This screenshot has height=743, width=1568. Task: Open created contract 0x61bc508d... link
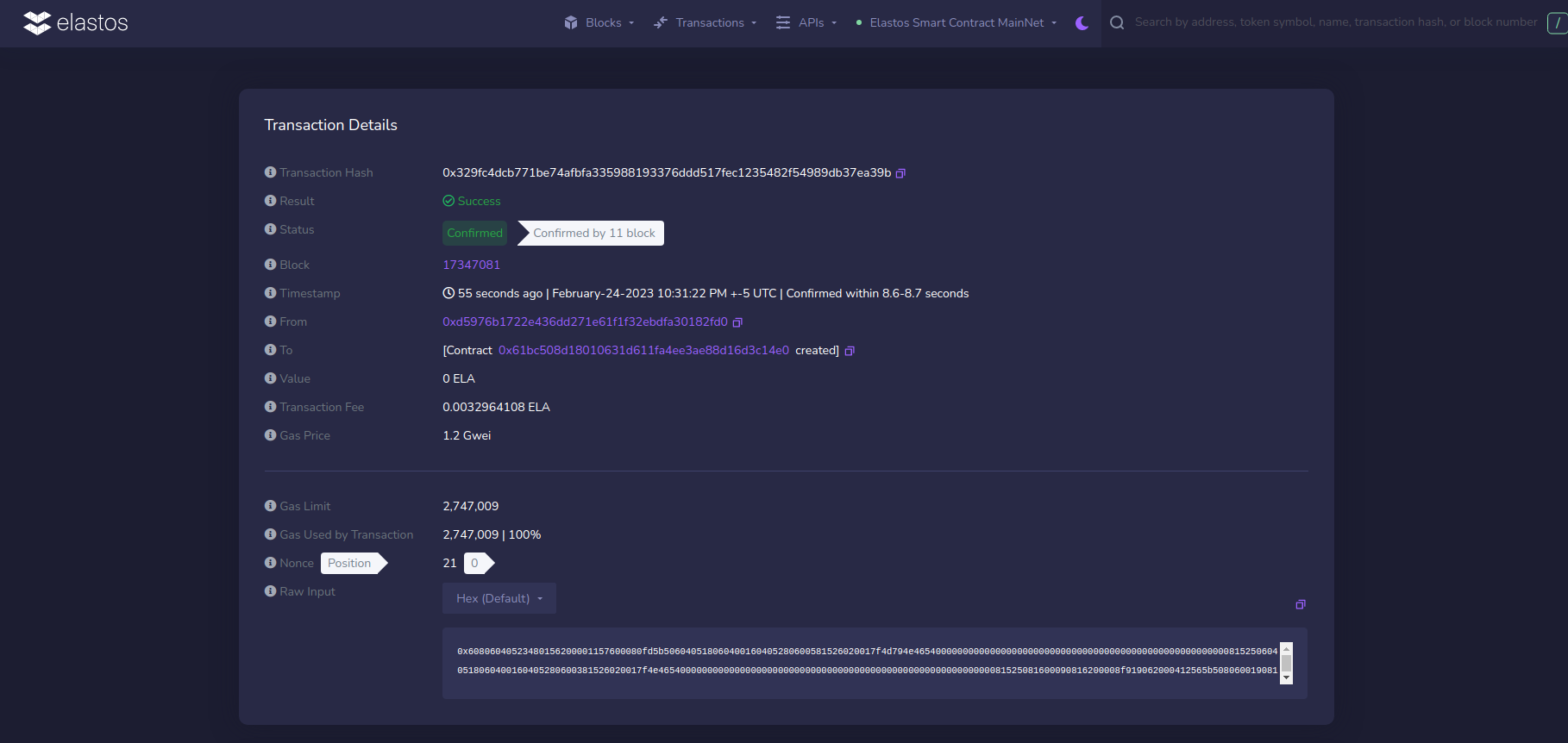[643, 350]
